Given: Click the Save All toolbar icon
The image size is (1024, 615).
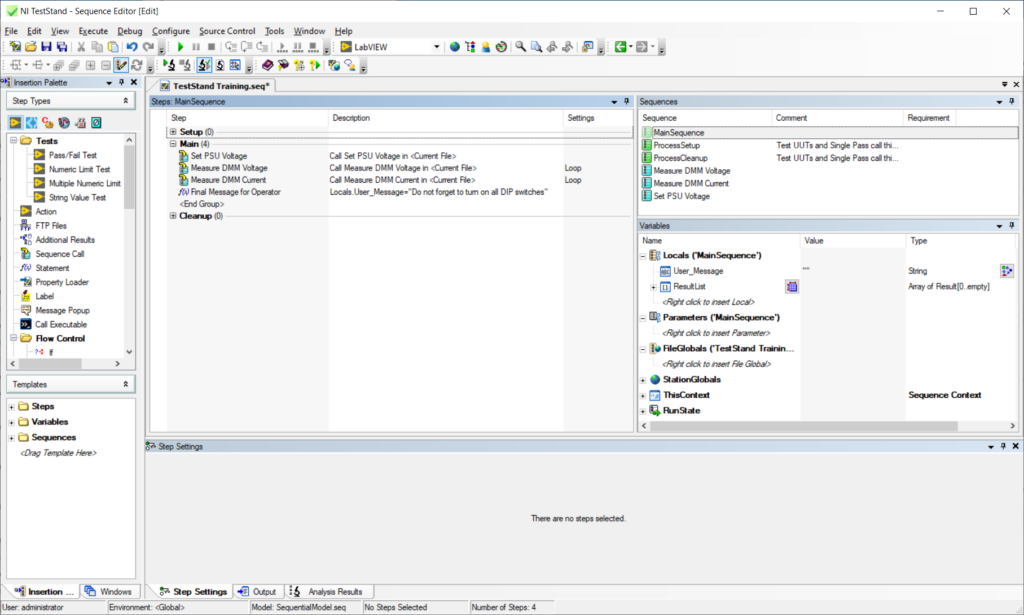Looking at the screenshot, I should coord(62,47).
